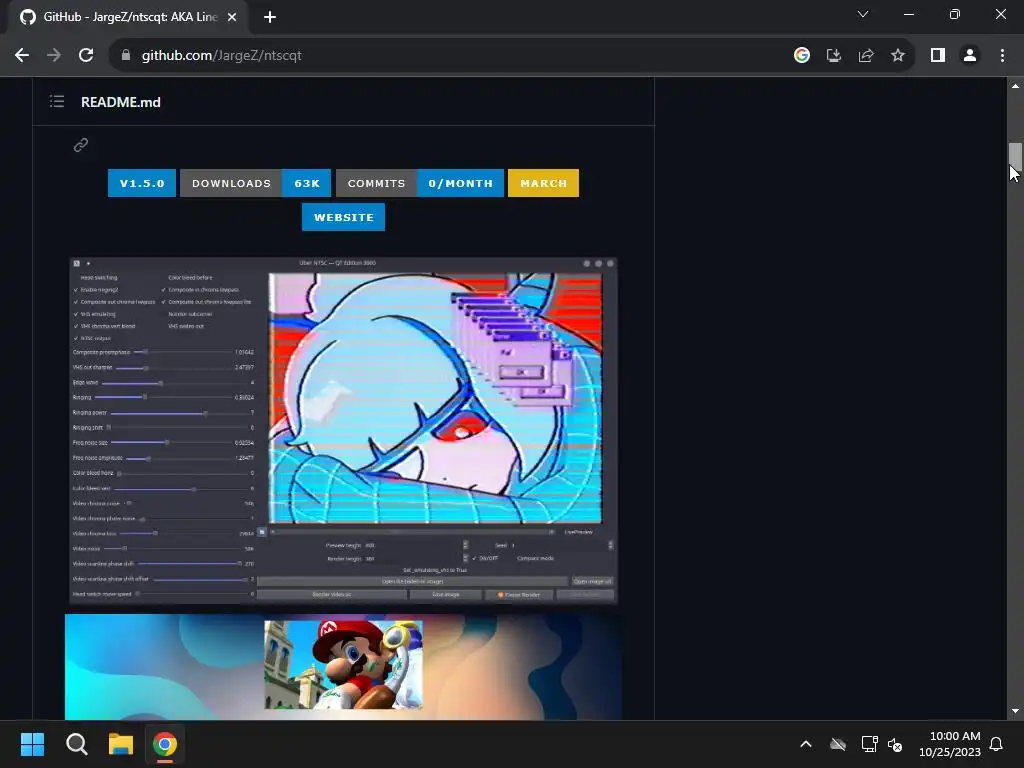Open the Windows Start menu
This screenshot has height=768, width=1024.
tap(32, 744)
